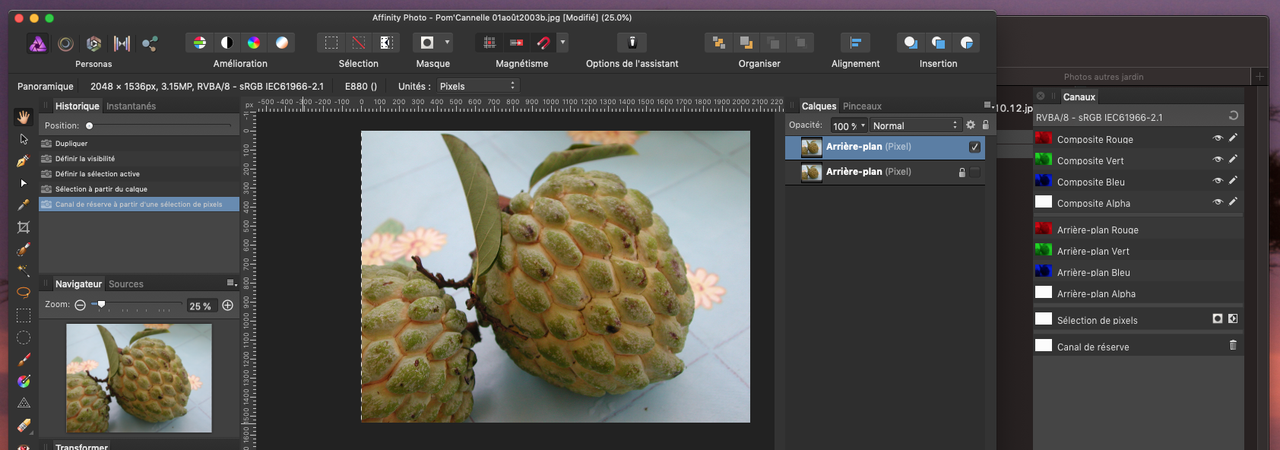Open Options de l'assistant

coord(632,43)
